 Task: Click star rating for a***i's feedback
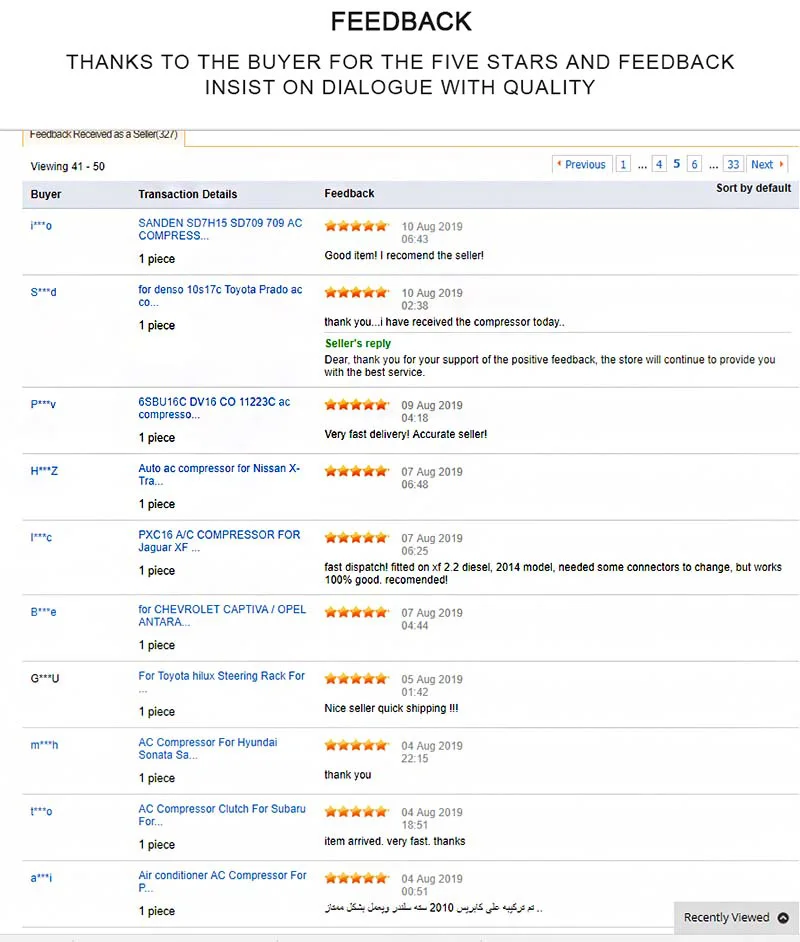[357, 878]
